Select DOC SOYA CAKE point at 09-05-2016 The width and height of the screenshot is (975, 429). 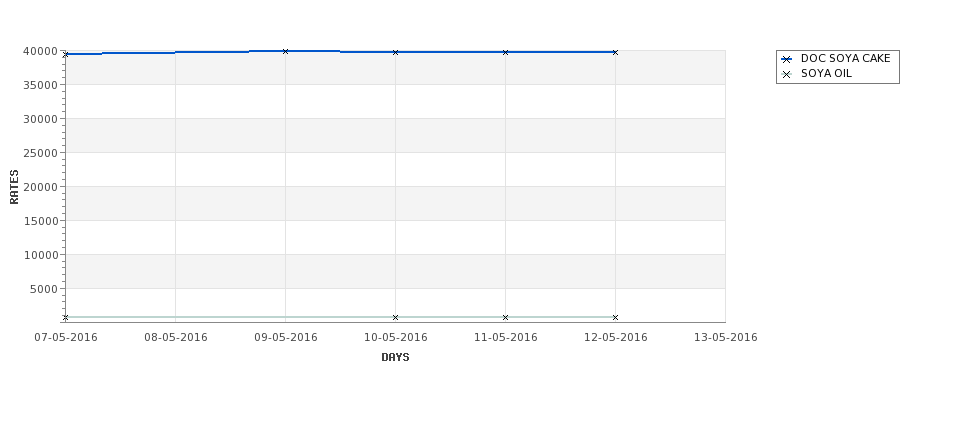pyautogui.click(x=285, y=52)
